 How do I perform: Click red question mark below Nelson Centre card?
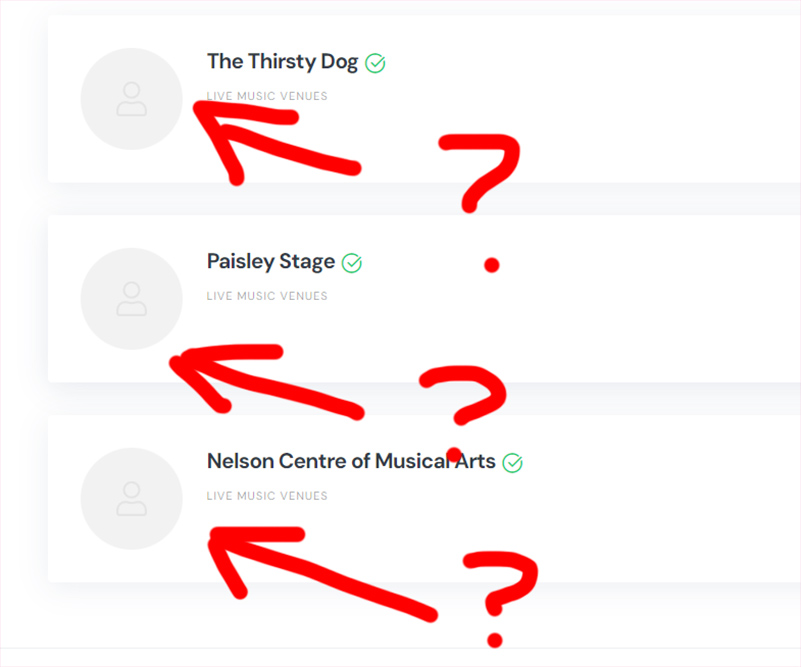[x=502, y=599]
